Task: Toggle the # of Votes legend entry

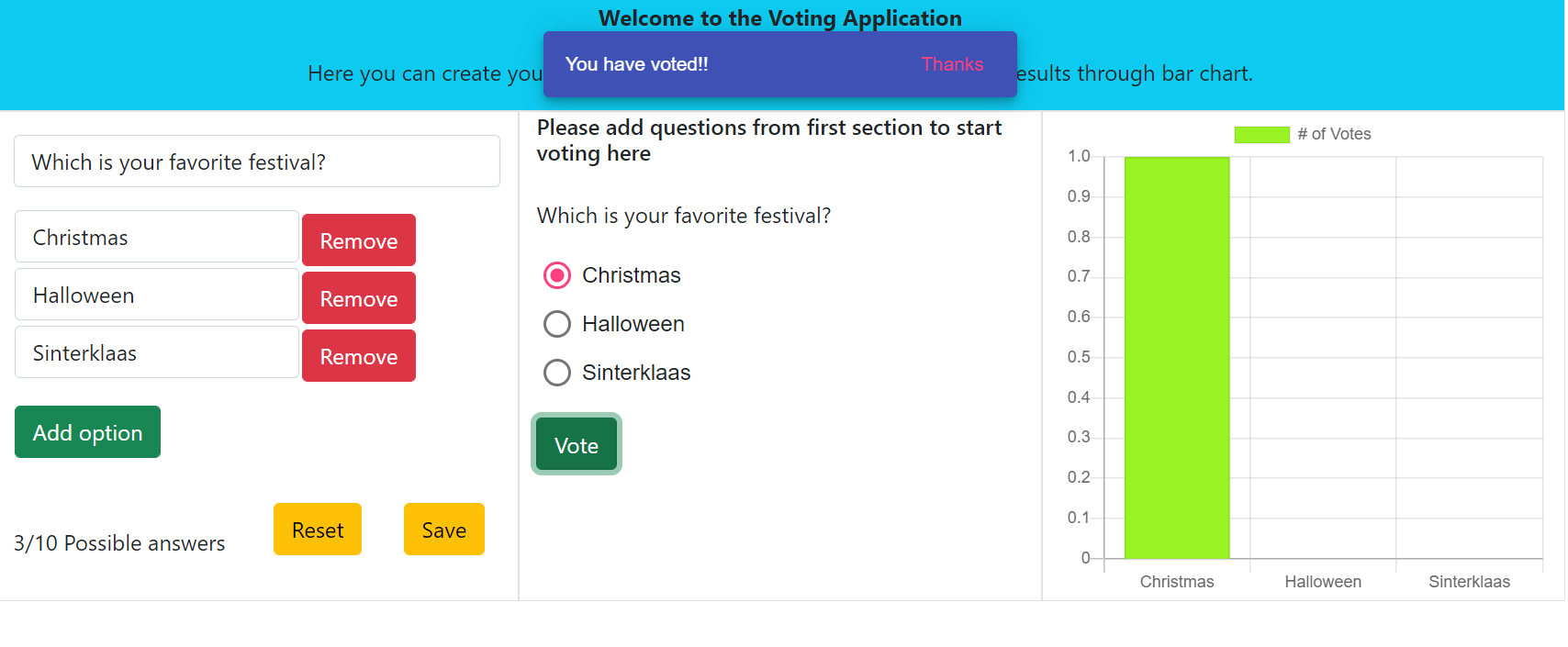Action: [1304, 134]
